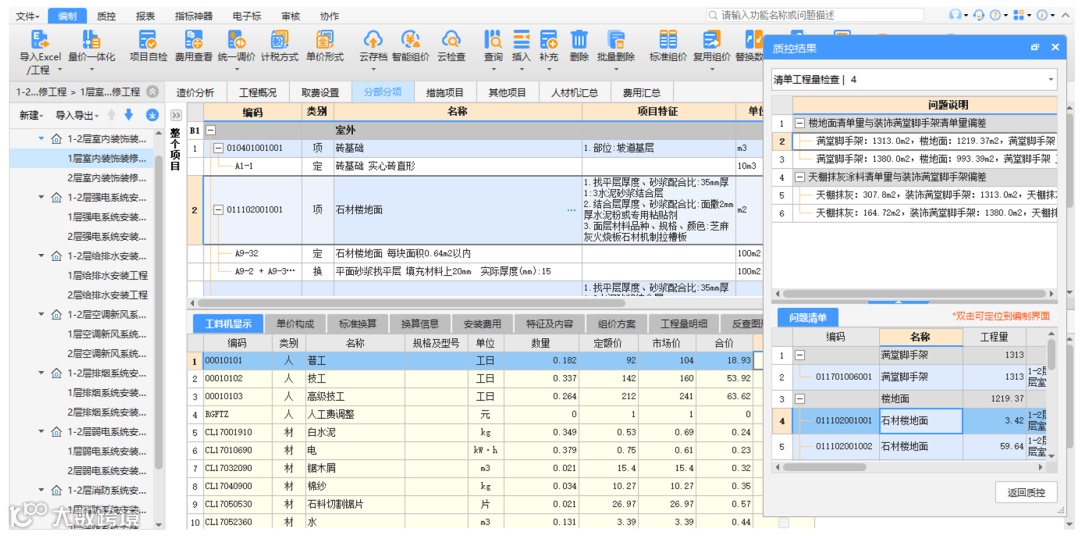Open the 导入导出 dropdown
The width and height of the screenshot is (1080, 536).
coord(78,115)
